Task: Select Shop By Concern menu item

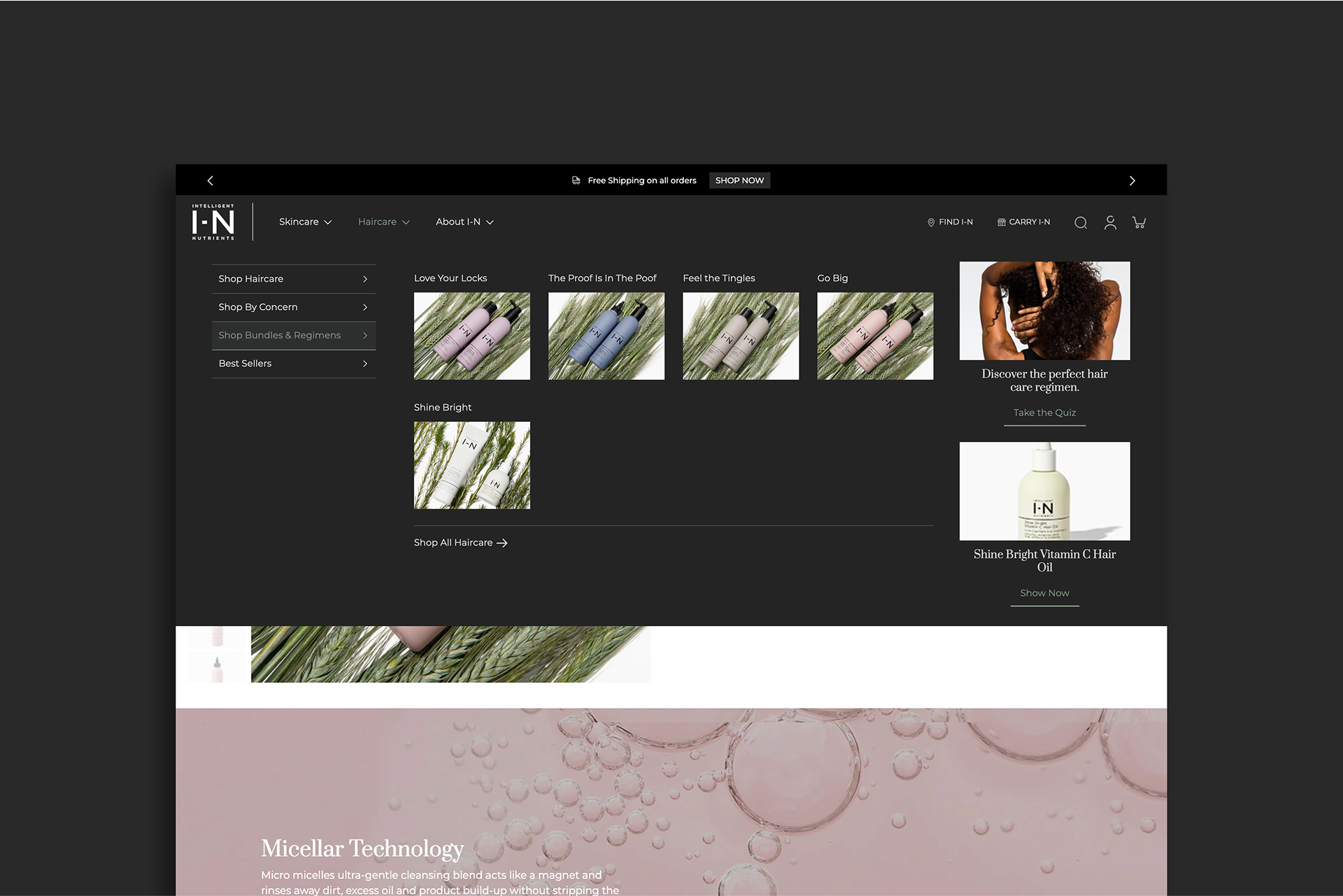Action: [293, 307]
